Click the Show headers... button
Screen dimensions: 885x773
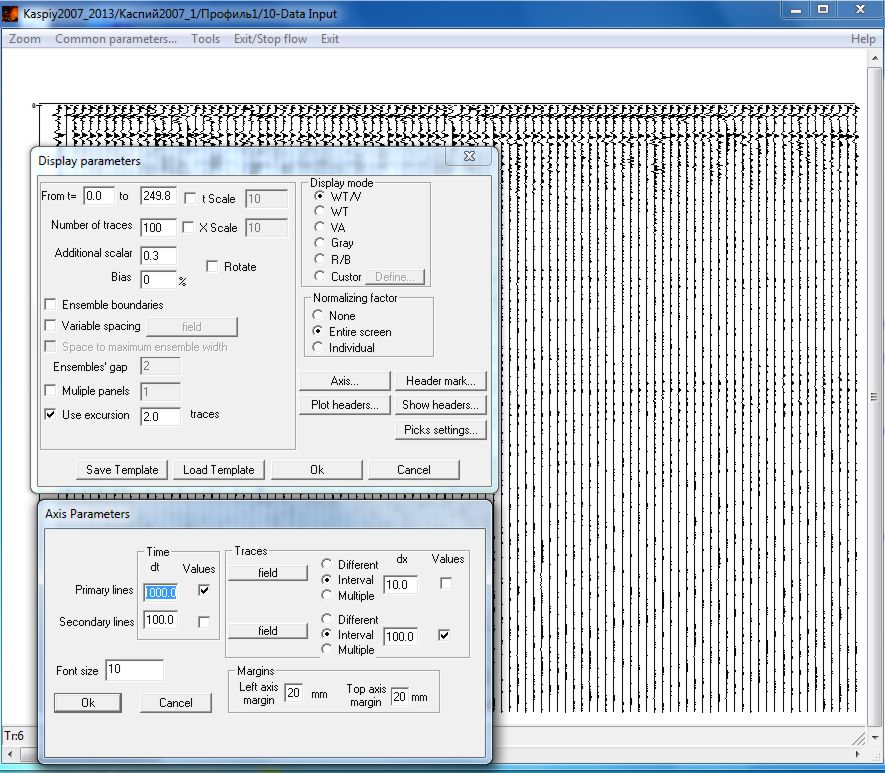tap(440, 405)
